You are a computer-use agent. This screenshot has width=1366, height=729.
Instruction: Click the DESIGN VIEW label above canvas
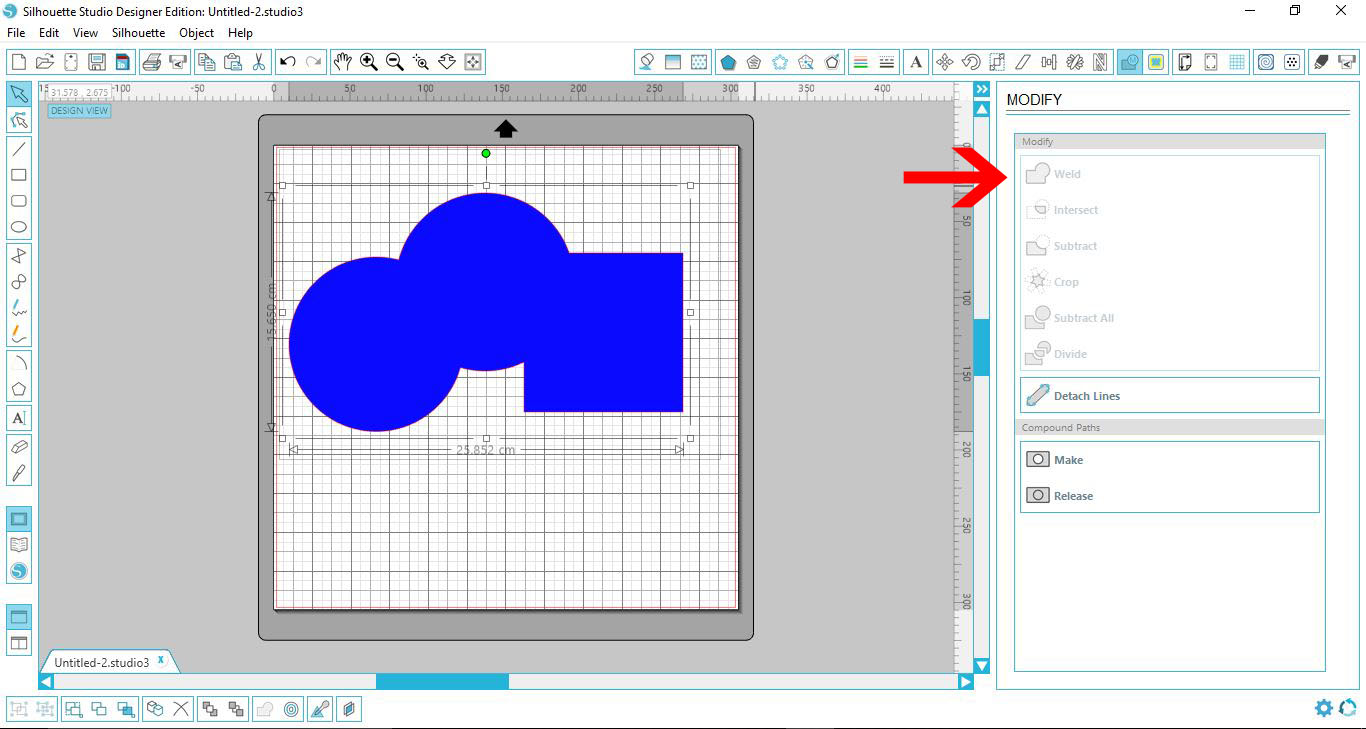[79, 110]
